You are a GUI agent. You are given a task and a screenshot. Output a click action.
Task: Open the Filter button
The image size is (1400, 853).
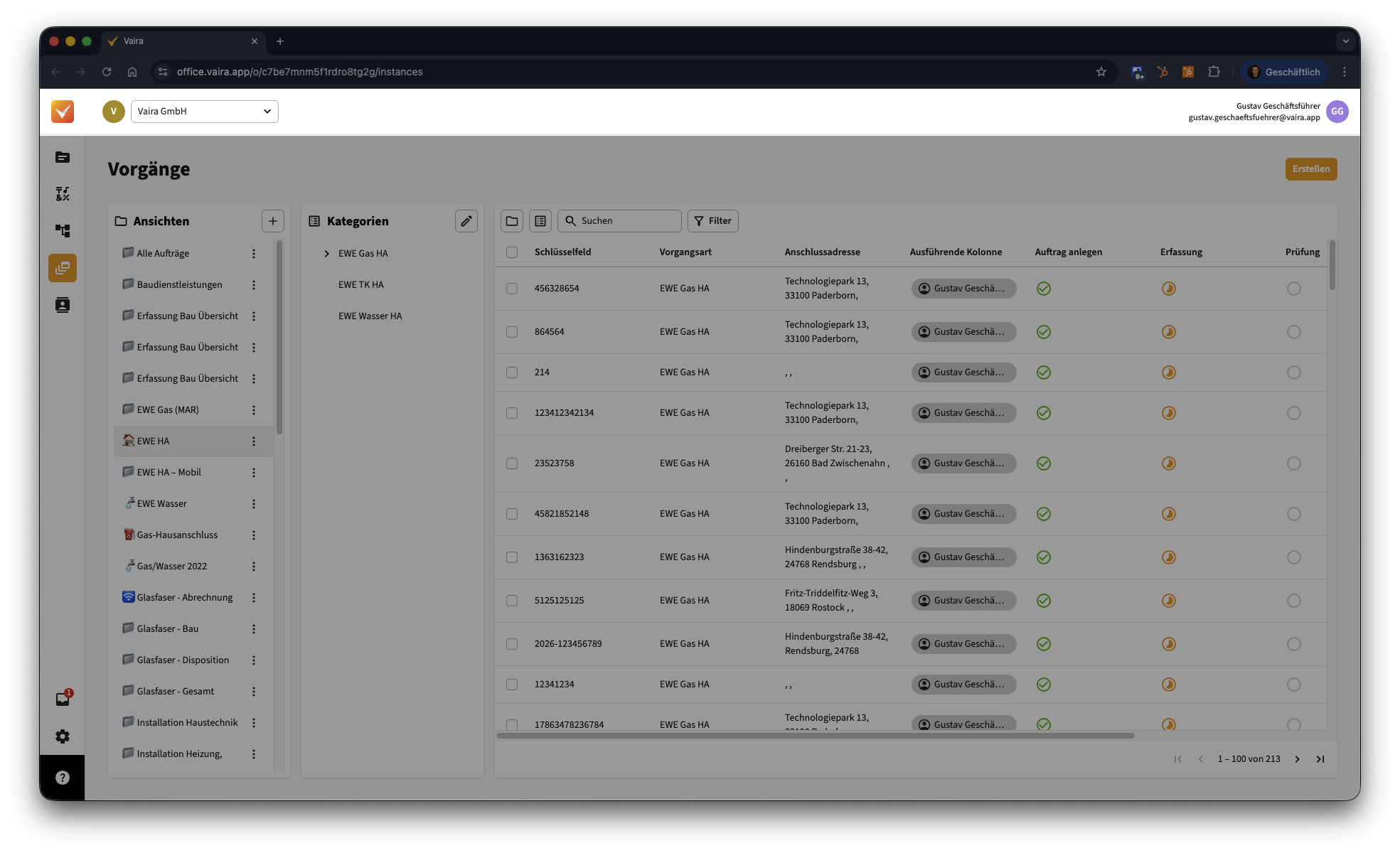712,221
